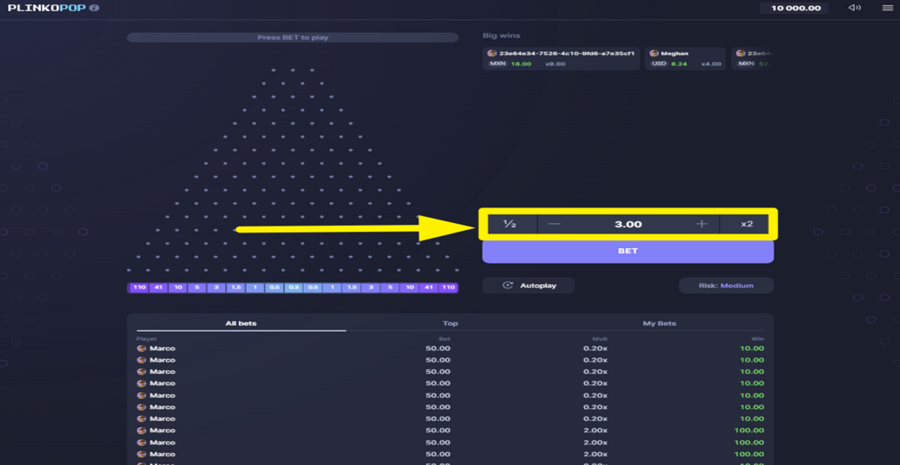Click the purple BET button
Screen dimensions: 900x465
pos(628,251)
